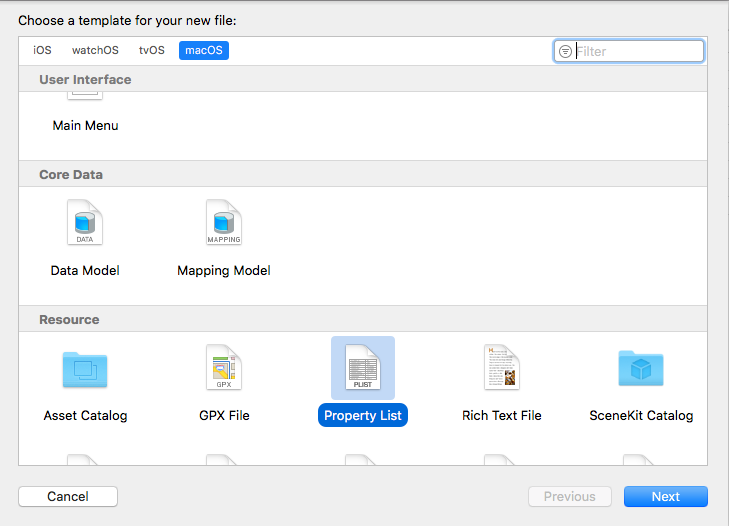729x526 pixels.
Task: Click the Cancel button
Action: (x=68, y=497)
